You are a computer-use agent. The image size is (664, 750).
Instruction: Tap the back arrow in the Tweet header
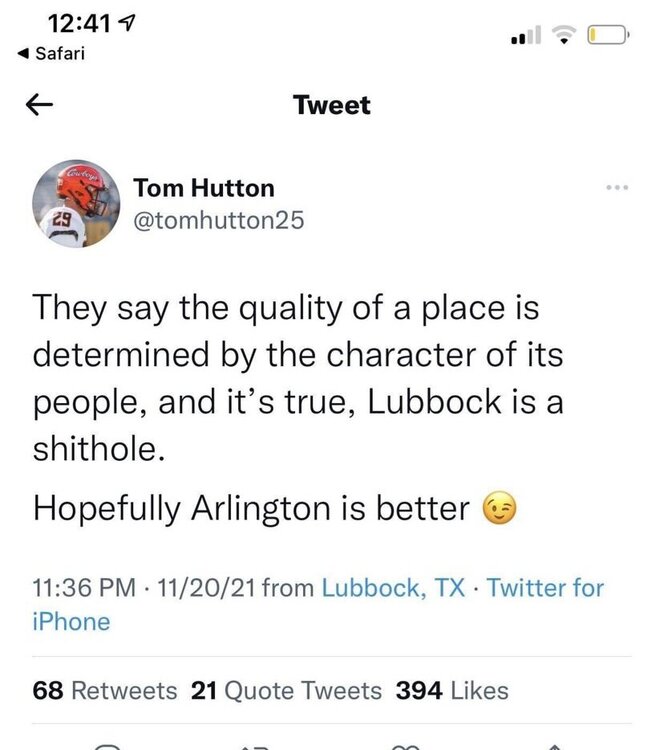(40, 104)
